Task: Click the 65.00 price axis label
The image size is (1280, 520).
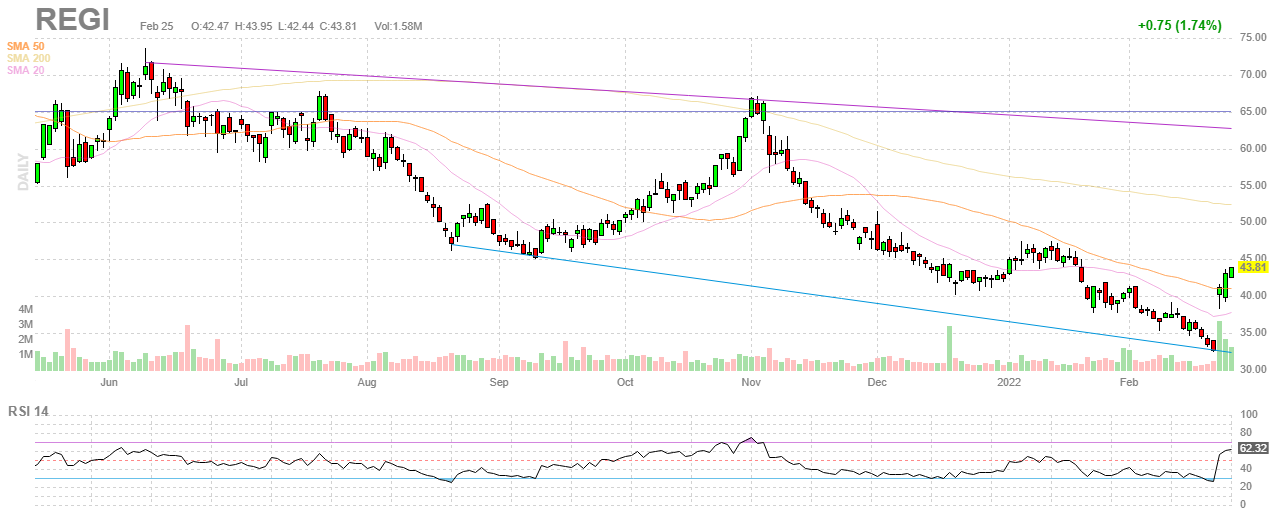Action: pos(1253,112)
